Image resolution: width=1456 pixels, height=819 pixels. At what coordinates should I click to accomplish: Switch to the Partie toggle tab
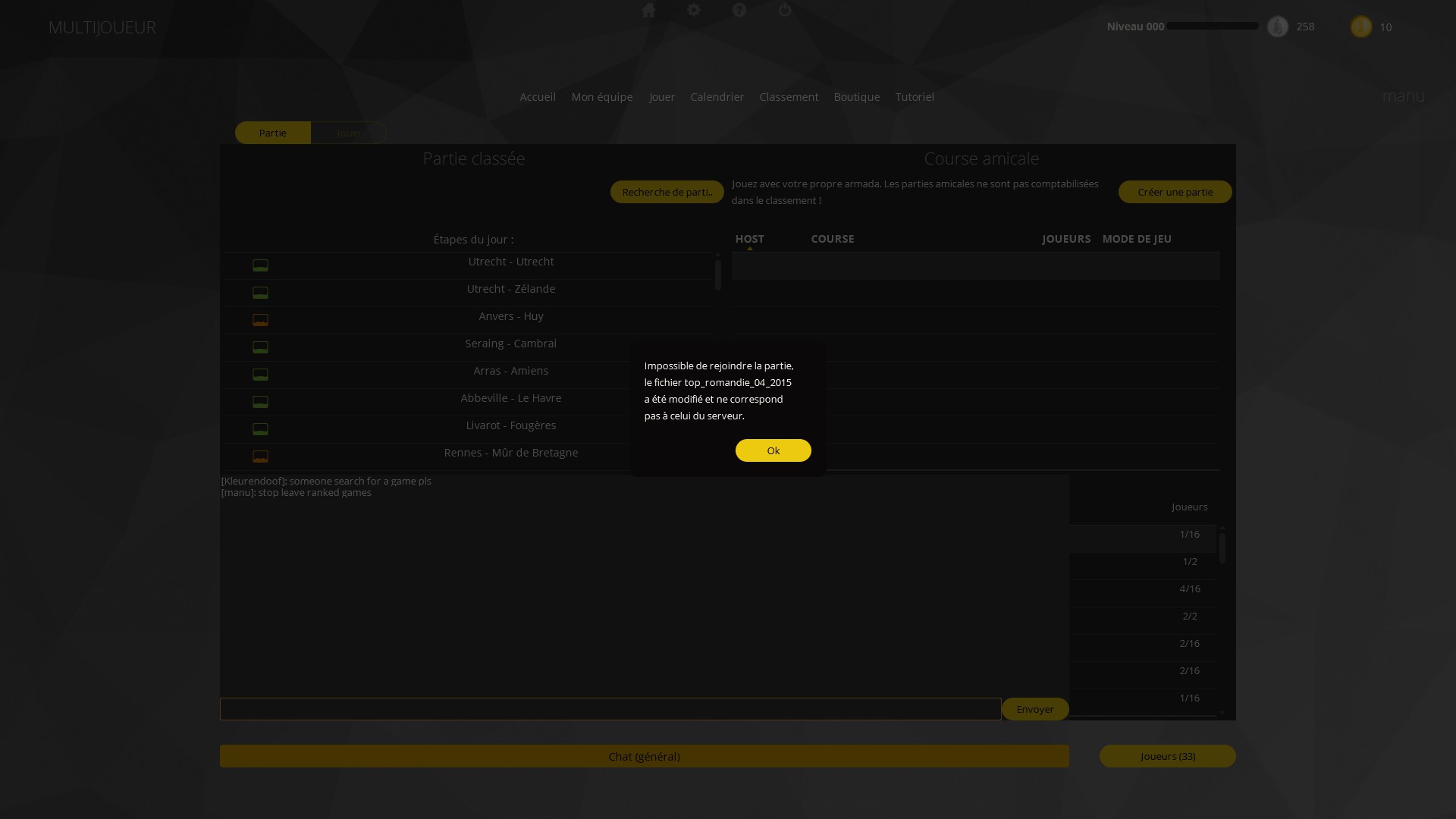273,133
